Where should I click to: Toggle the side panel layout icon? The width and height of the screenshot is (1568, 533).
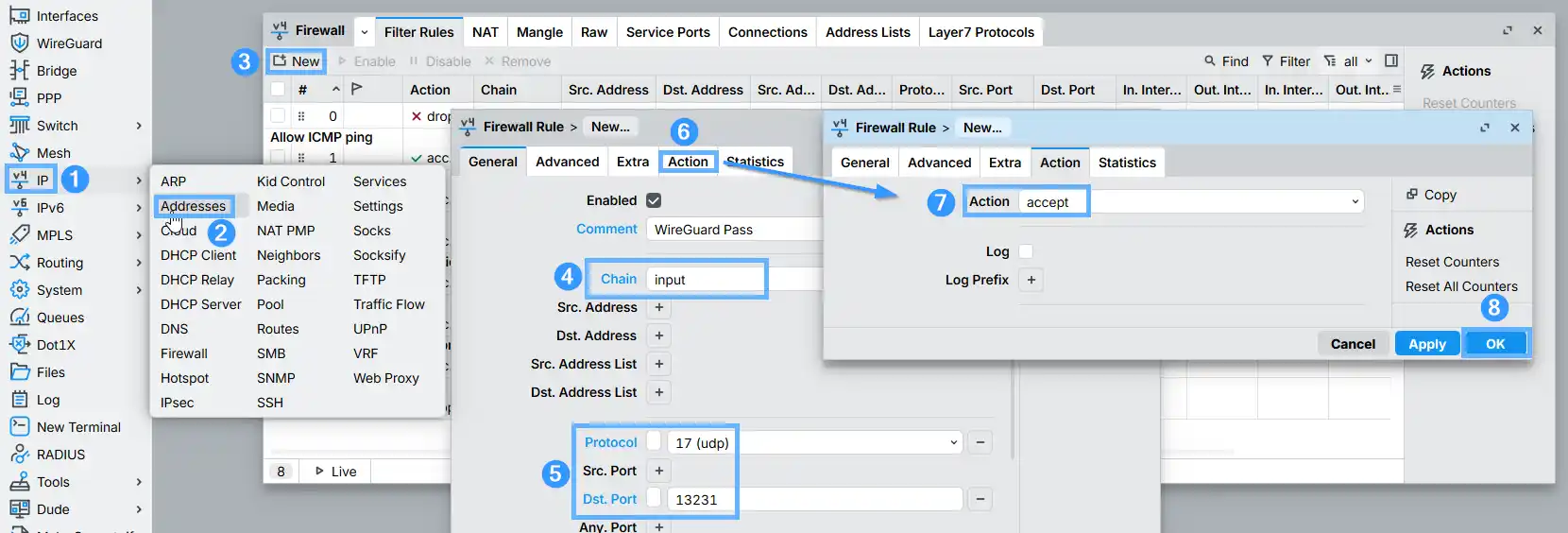tap(1391, 61)
